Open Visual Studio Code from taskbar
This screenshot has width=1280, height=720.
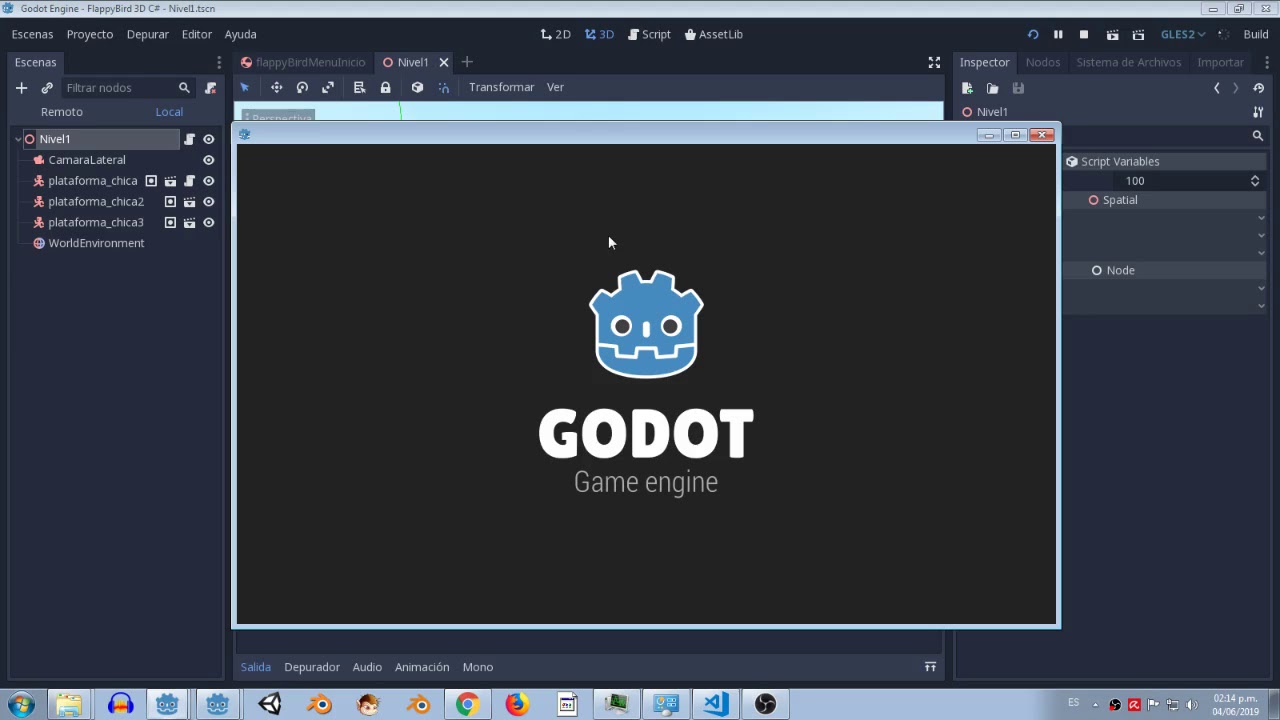(715, 704)
